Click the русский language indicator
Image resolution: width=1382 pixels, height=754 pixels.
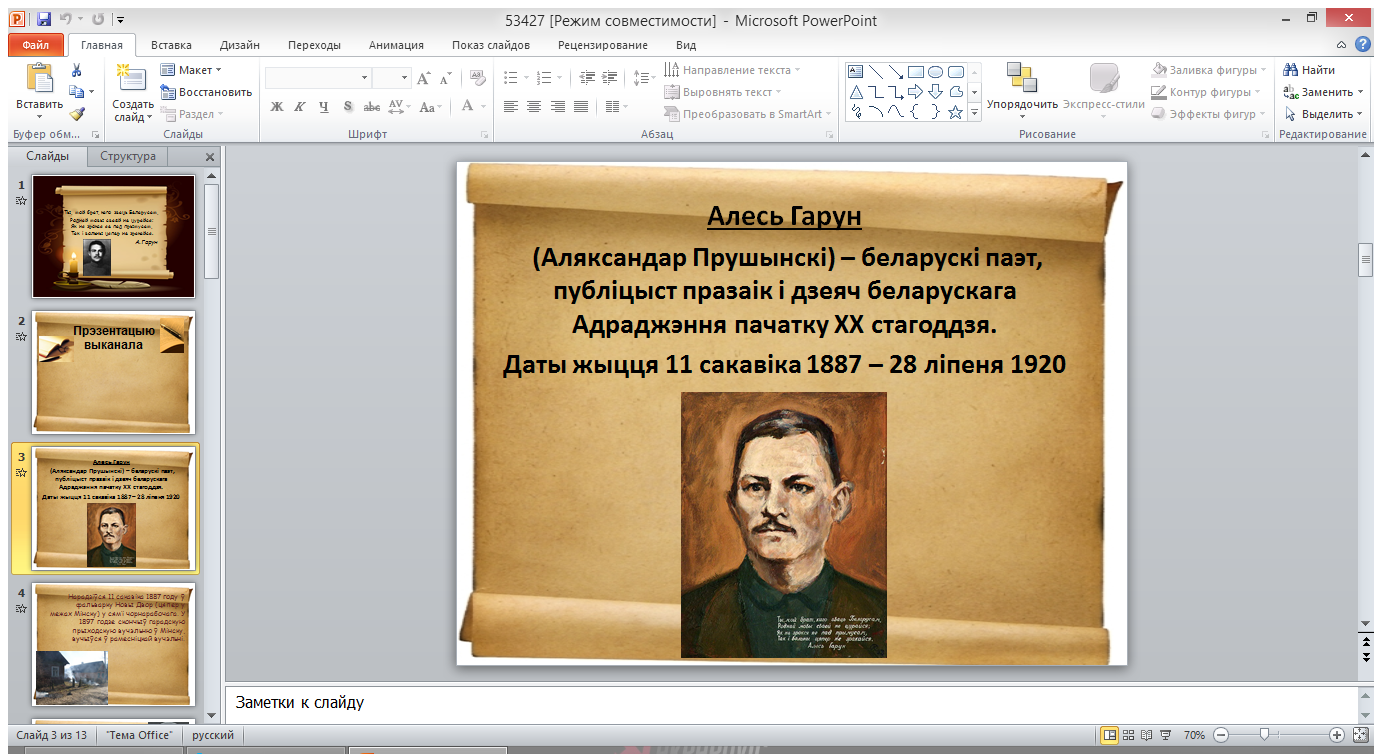(x=212, y=735)
